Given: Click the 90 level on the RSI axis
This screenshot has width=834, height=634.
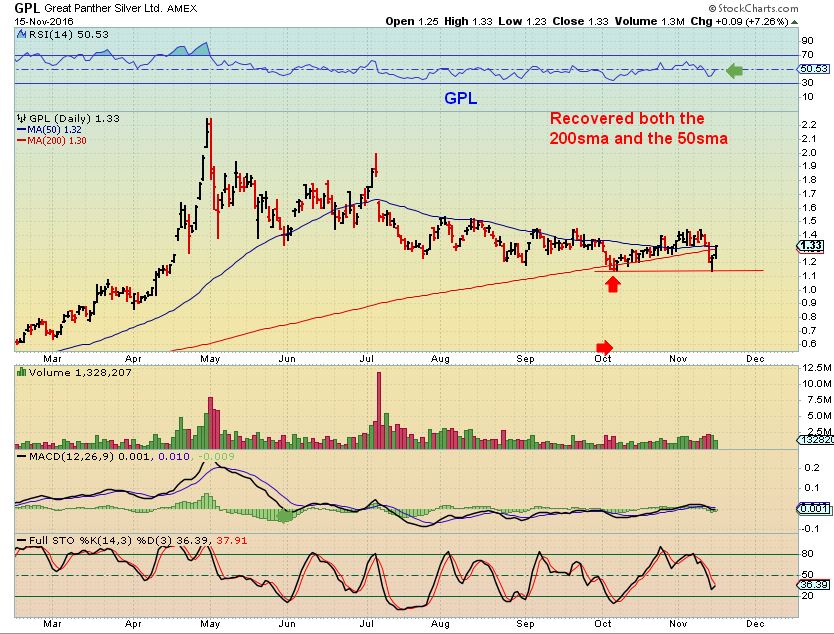Looking at the screenshot, I should point(807,40).
